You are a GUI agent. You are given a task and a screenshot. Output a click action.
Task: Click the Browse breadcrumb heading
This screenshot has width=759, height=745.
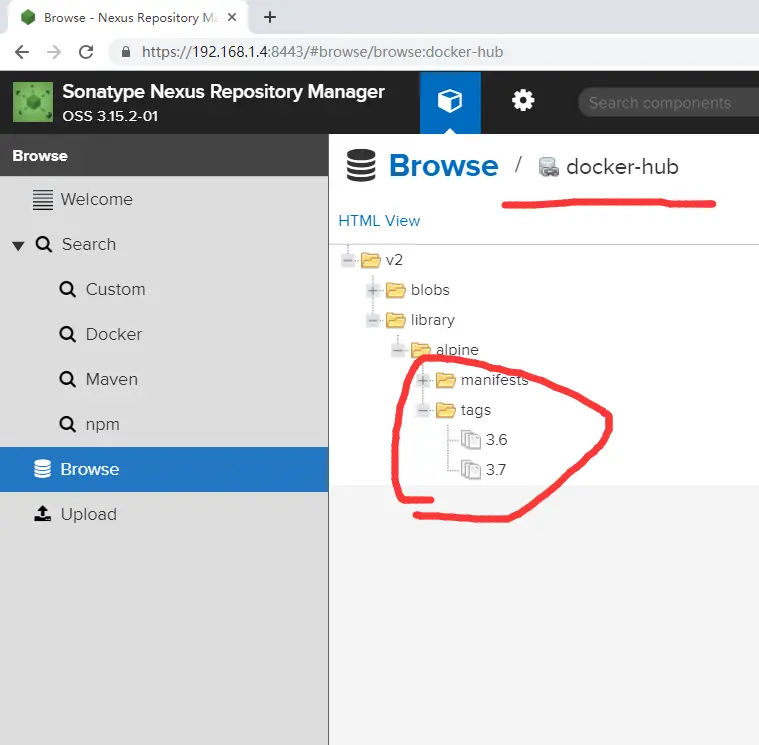(x=443, y=166)
